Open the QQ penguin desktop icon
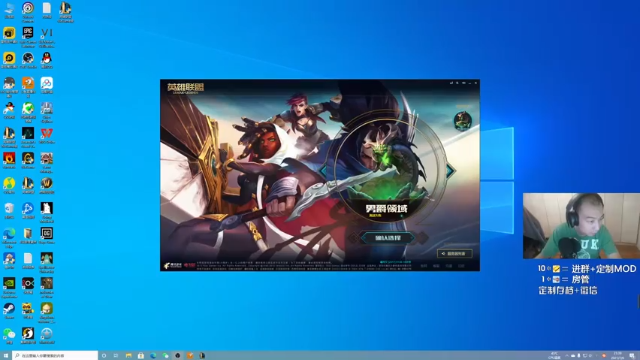Image resolution: width=640 pixels, height=360 pixels. point(47,58)
